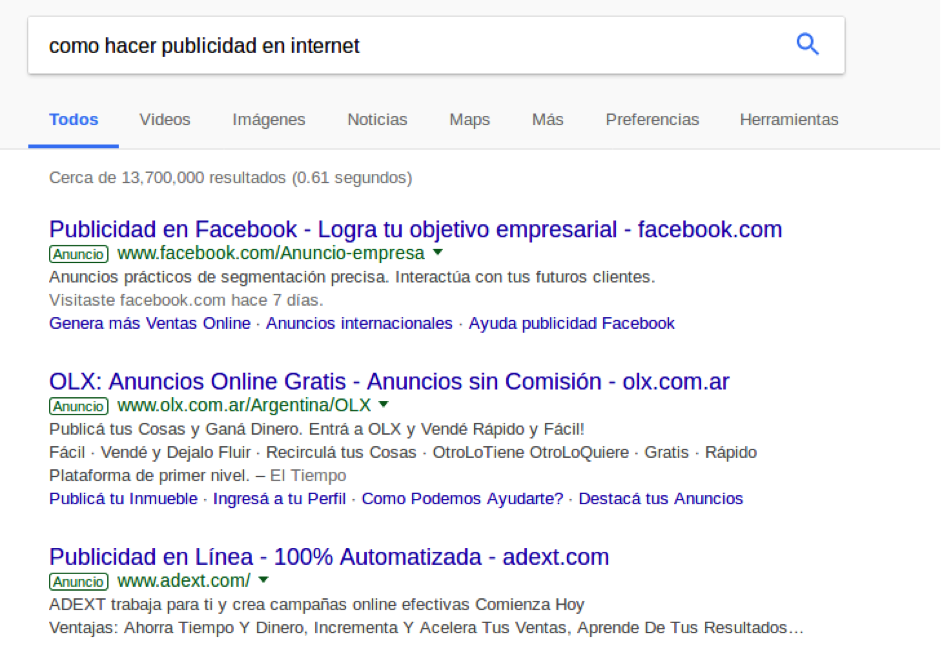This screenshot has width=941, height=650.
Task: Click the www.adext.com/ URL
Action: pyautogui.click(x=184, y=581)
